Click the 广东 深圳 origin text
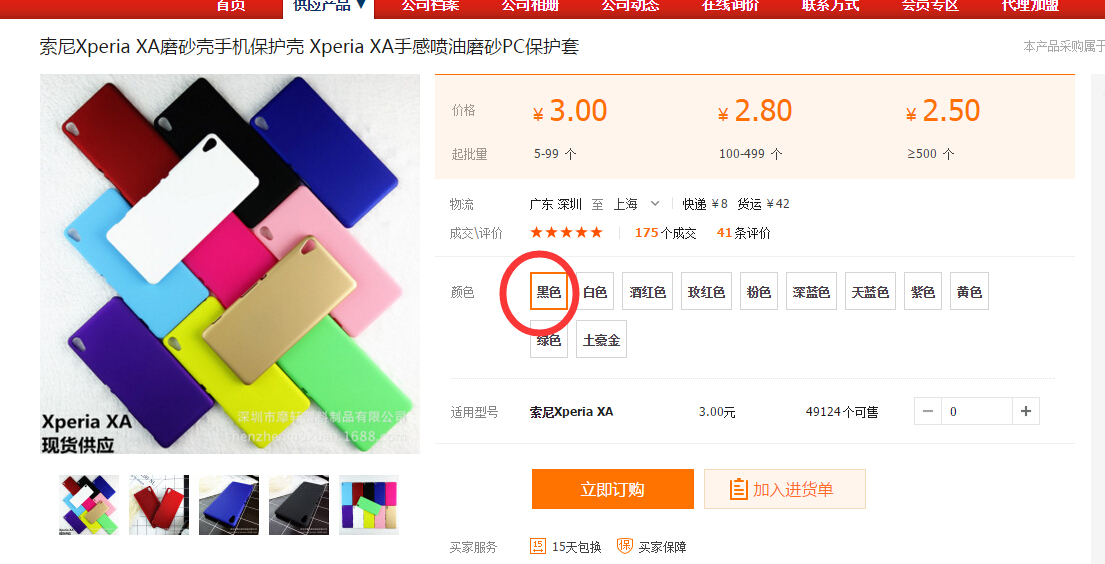1105x564 pixels. click(555, 204)
